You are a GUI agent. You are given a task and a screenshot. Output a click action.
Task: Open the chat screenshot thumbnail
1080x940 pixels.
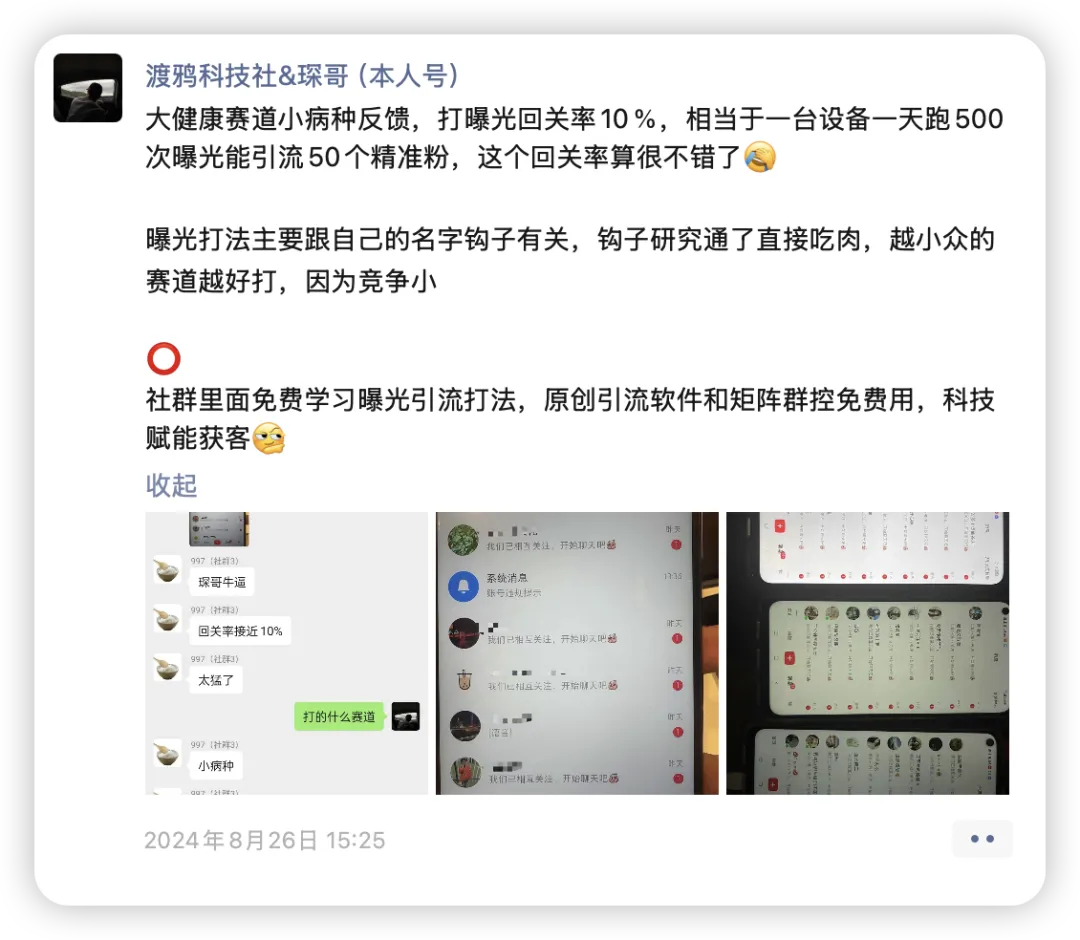tap(287, 653)
